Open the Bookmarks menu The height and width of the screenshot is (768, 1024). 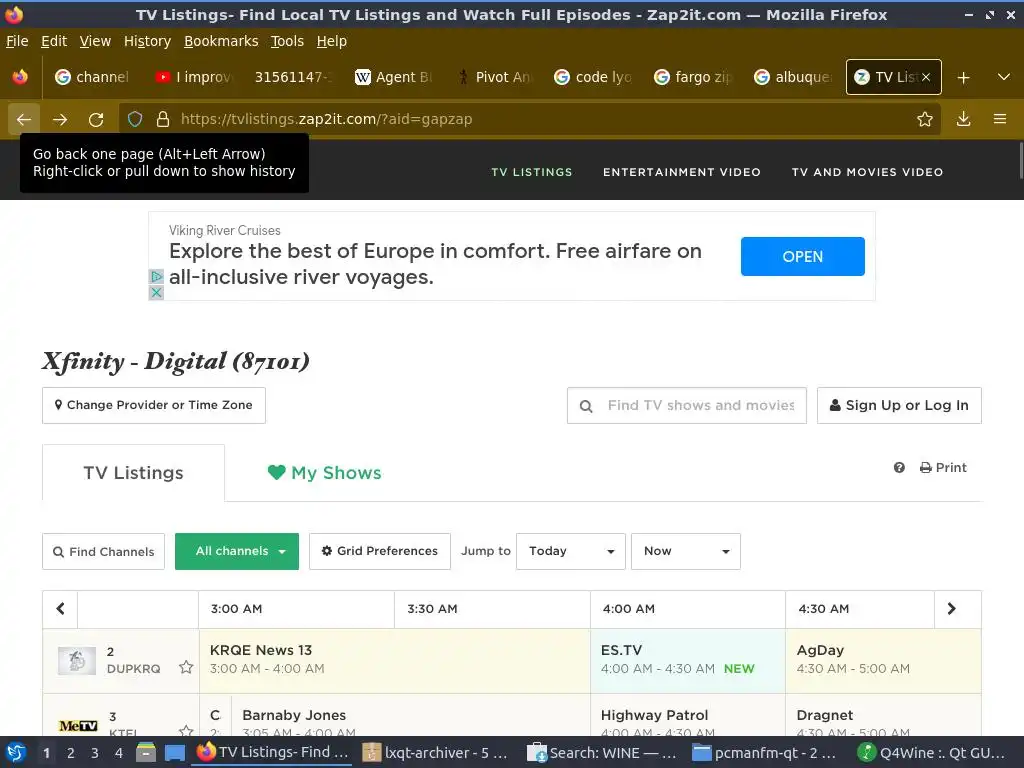pyautogui.click(x=221, y=41)
